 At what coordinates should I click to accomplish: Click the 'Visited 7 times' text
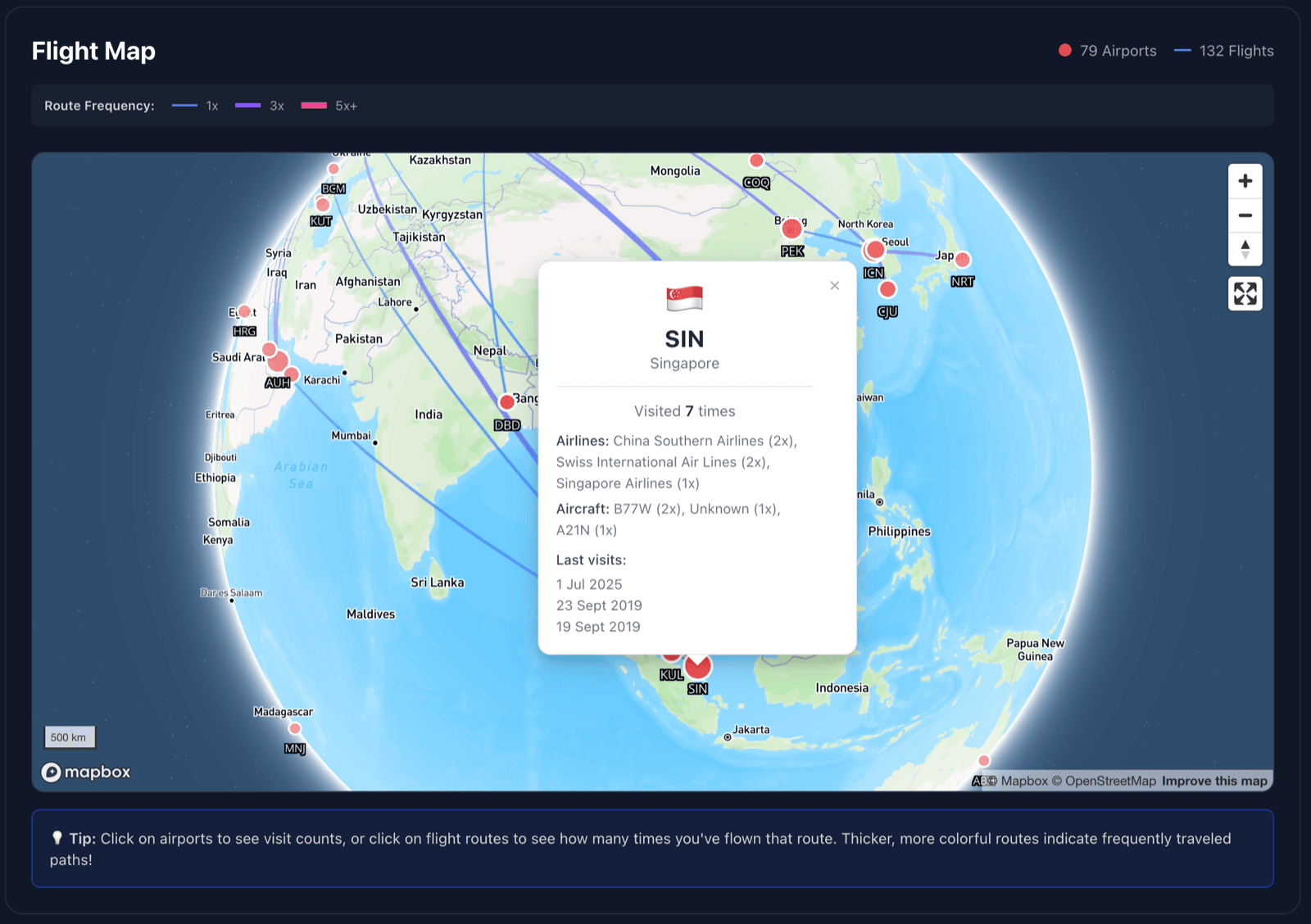[x=685, y=411]
